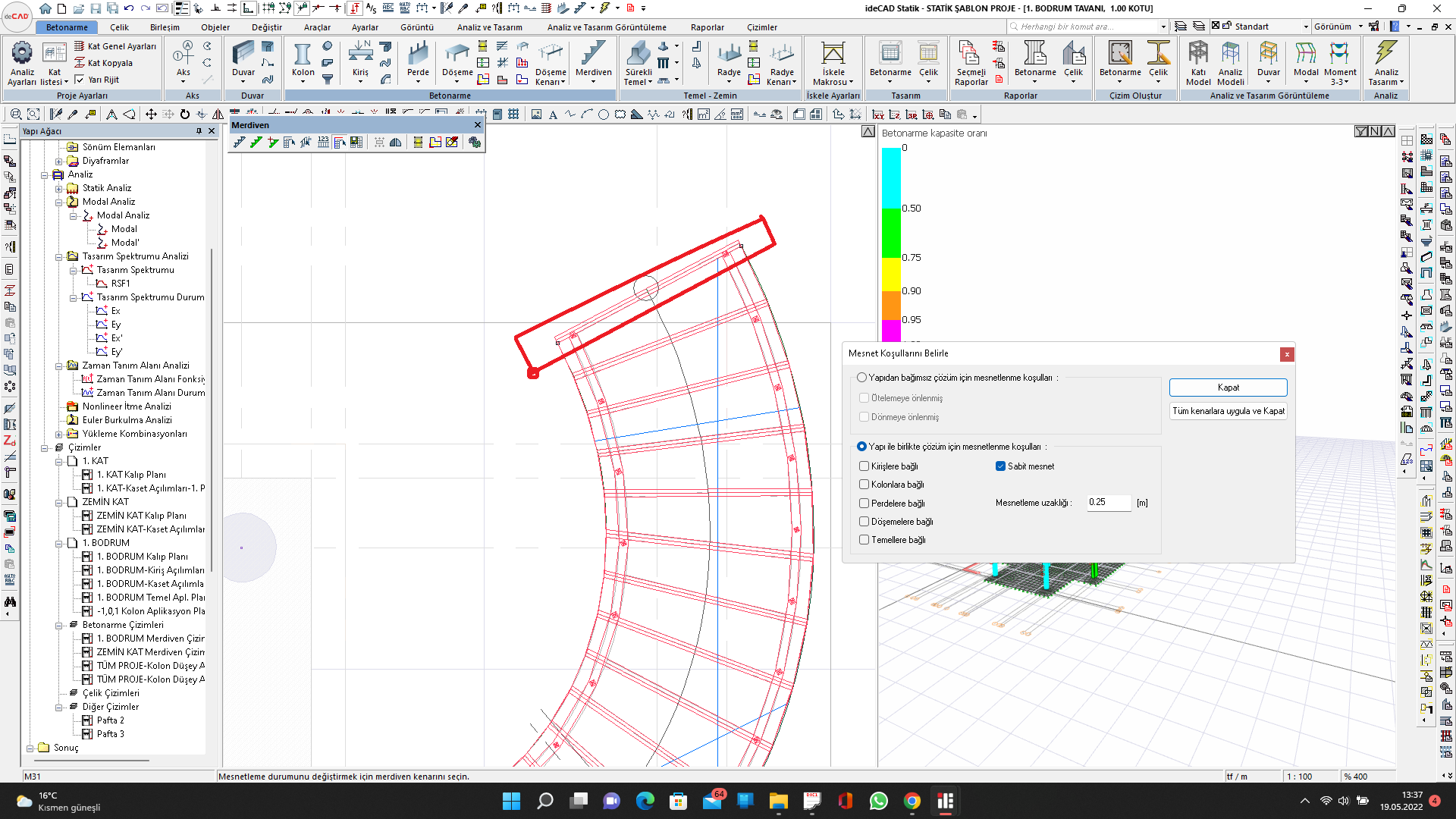Select the Aks axis tool
Image resolution: width=1456 pixels, height=819 pixels.
pos(184,61)
